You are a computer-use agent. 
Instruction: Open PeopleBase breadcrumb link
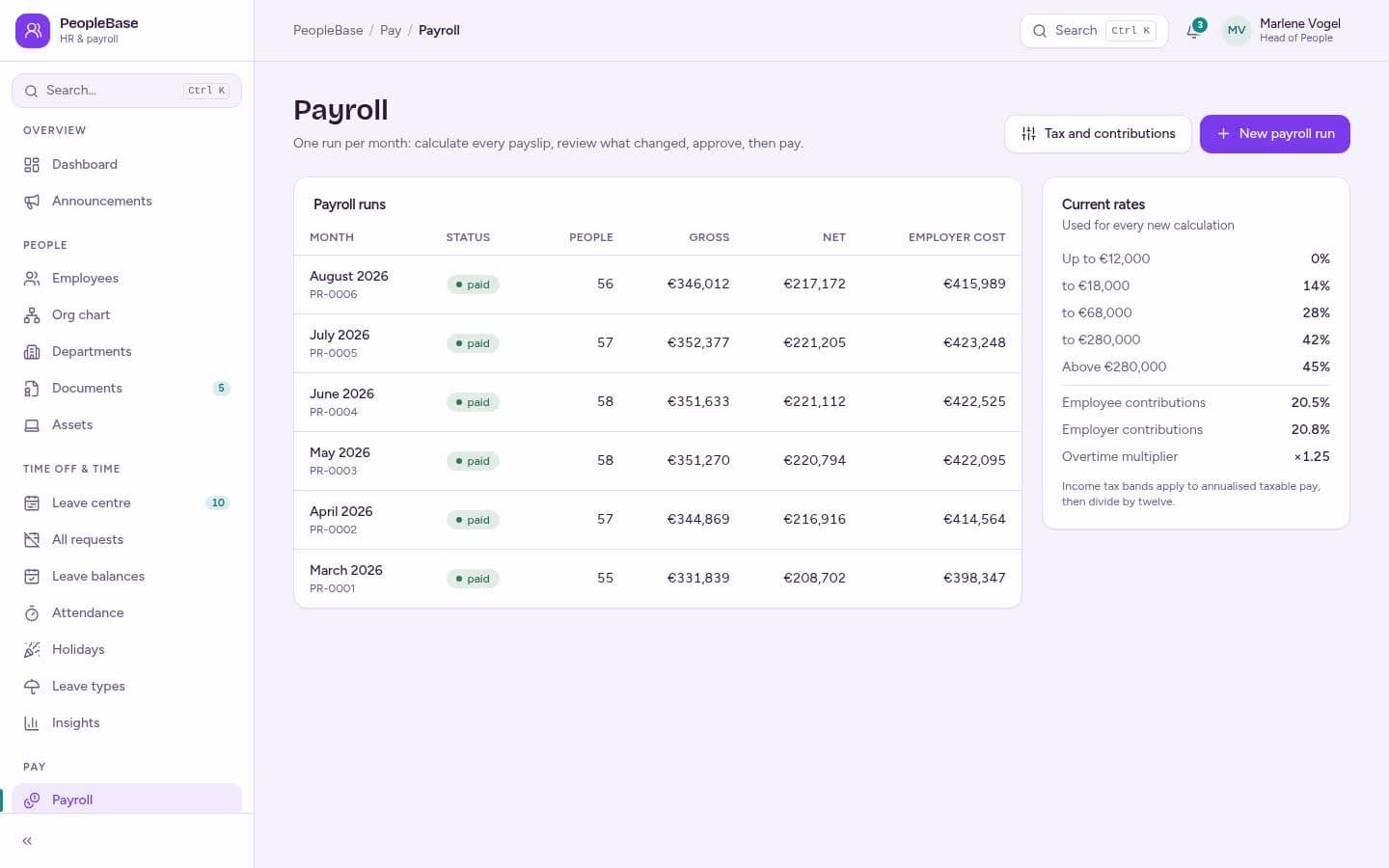pyautogui.click(x=328, y=31)
